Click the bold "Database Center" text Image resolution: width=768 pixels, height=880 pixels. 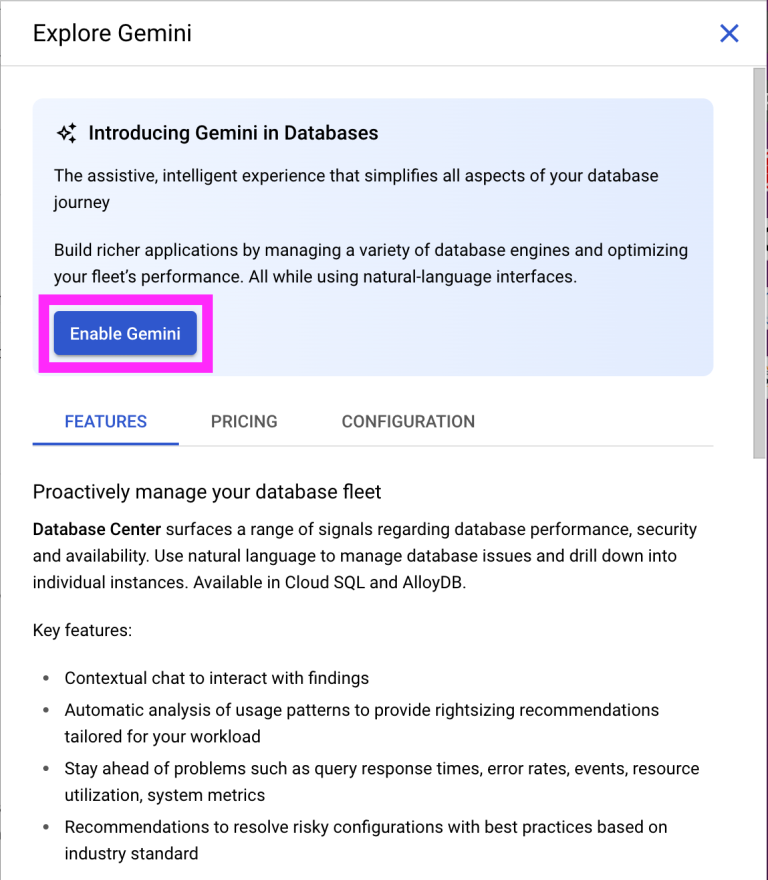coord(97,529)
